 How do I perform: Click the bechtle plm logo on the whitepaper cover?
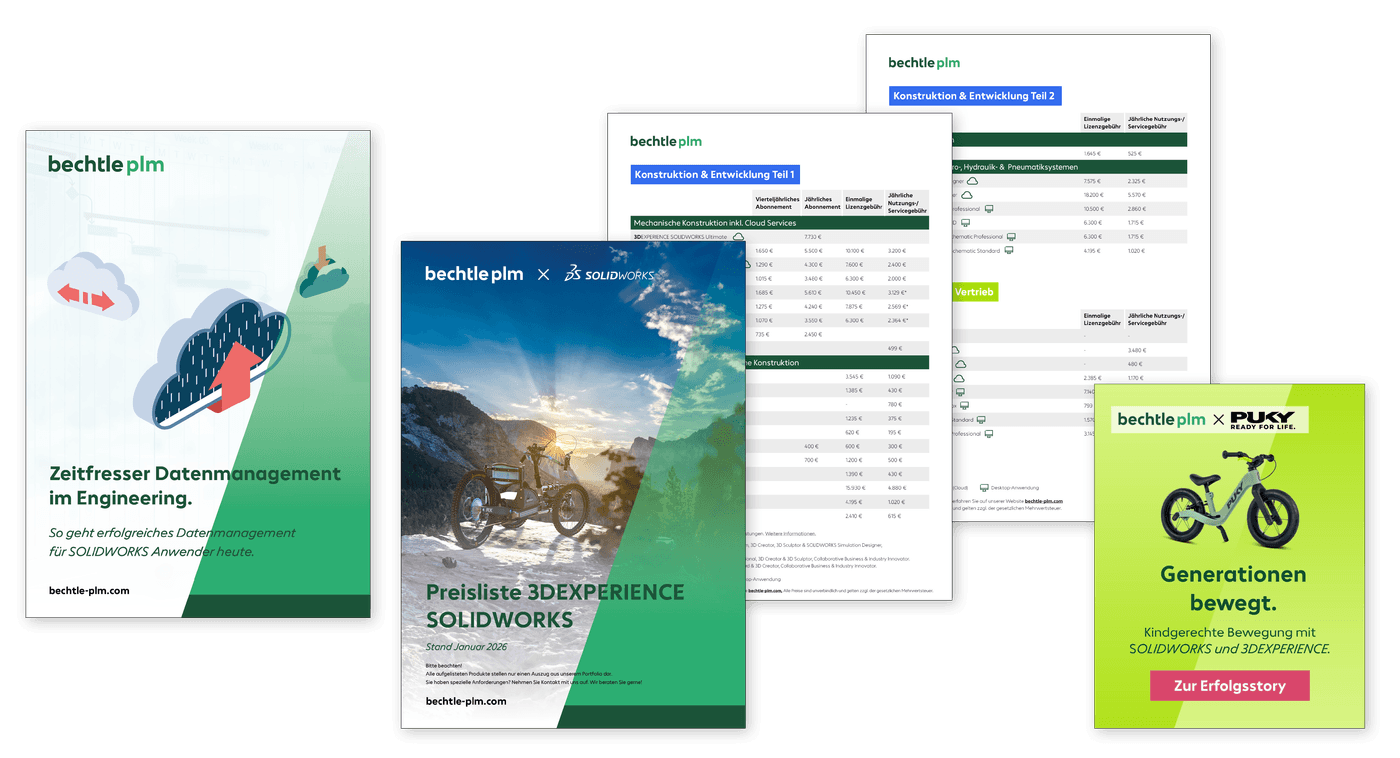pos(106,164)
